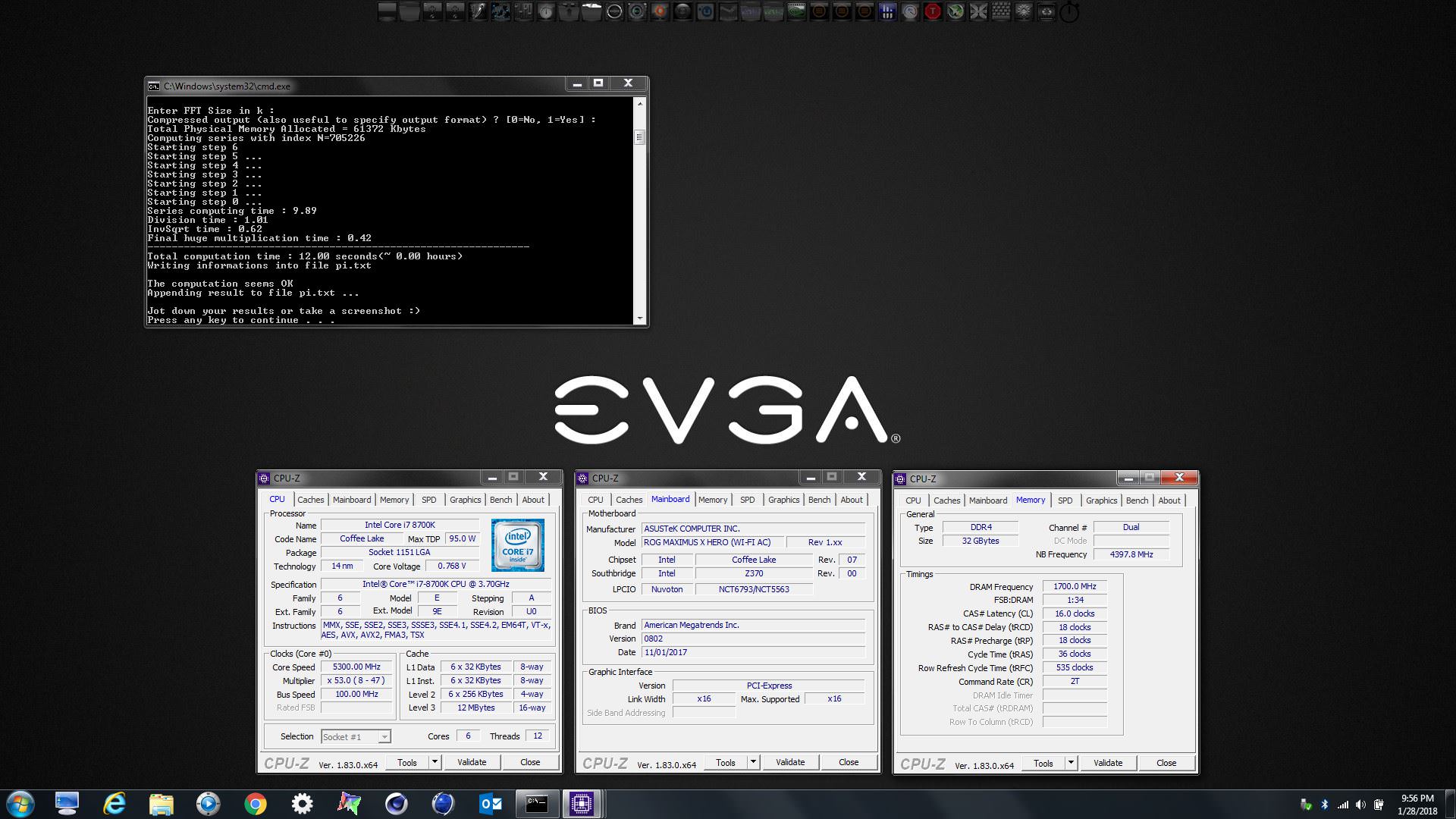This screenshot has height=819, width=1456.
Task: Click the Intel Core i7 8700K name field
Action: [x=400, y=525]
